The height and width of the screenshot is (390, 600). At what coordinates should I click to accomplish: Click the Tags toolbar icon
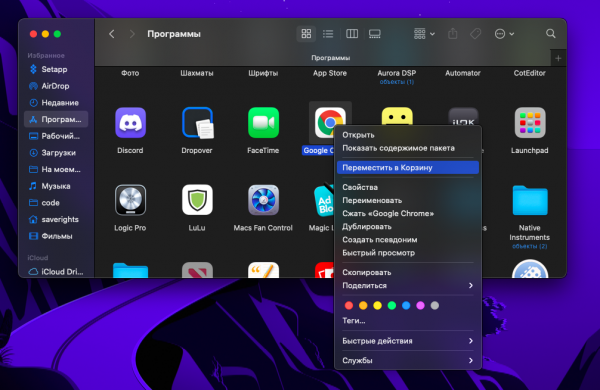tap(476, 34)
